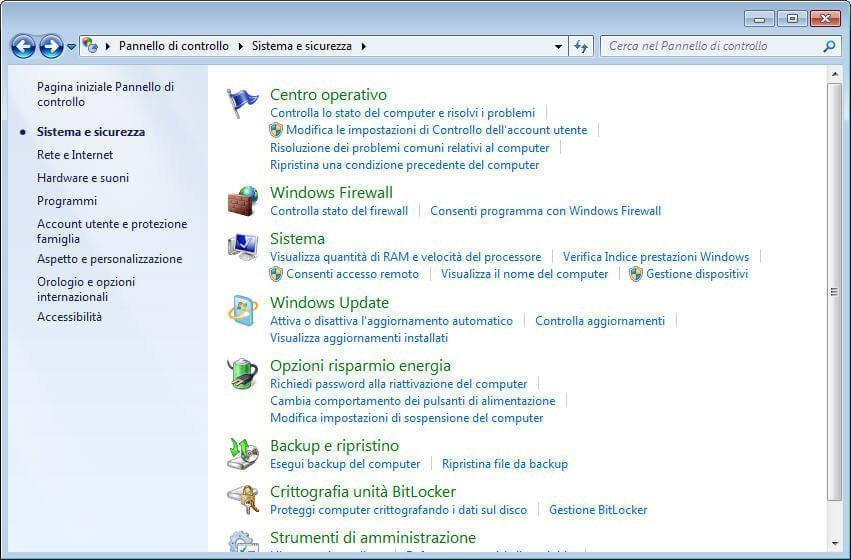Open Attiva o disattiva l'aggiornamento automatico

(x=391, y=321)
